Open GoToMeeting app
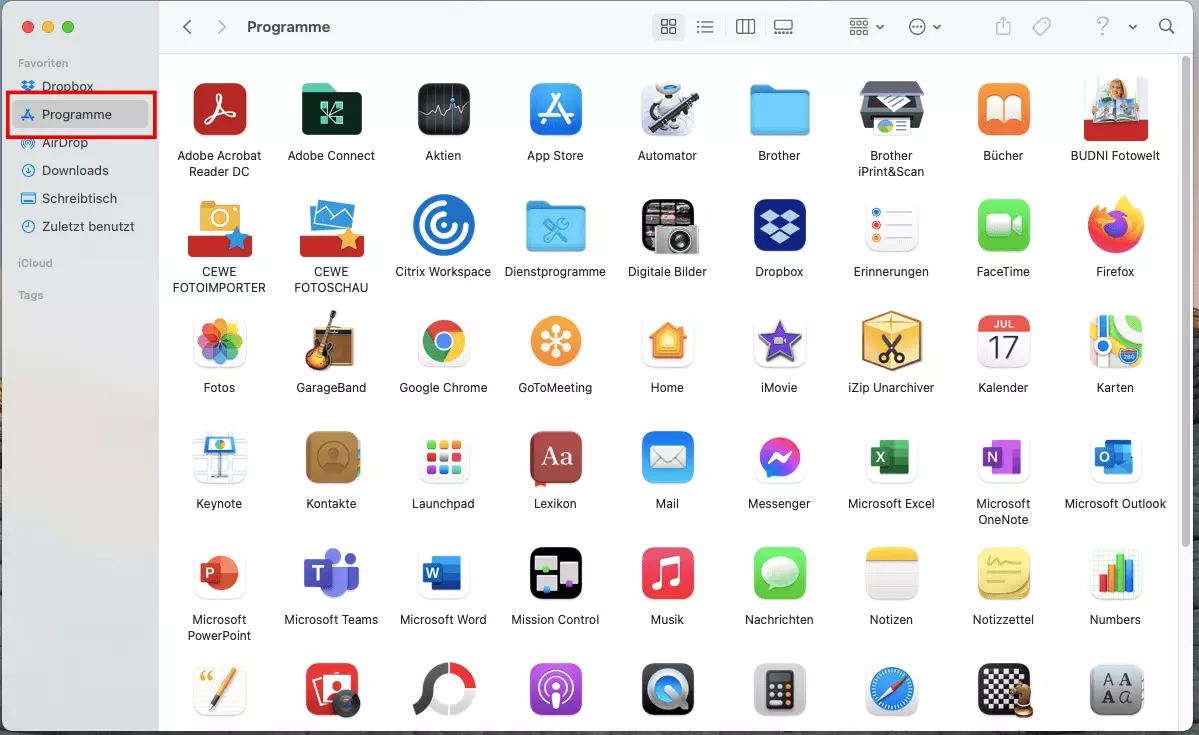 point(555,342)
